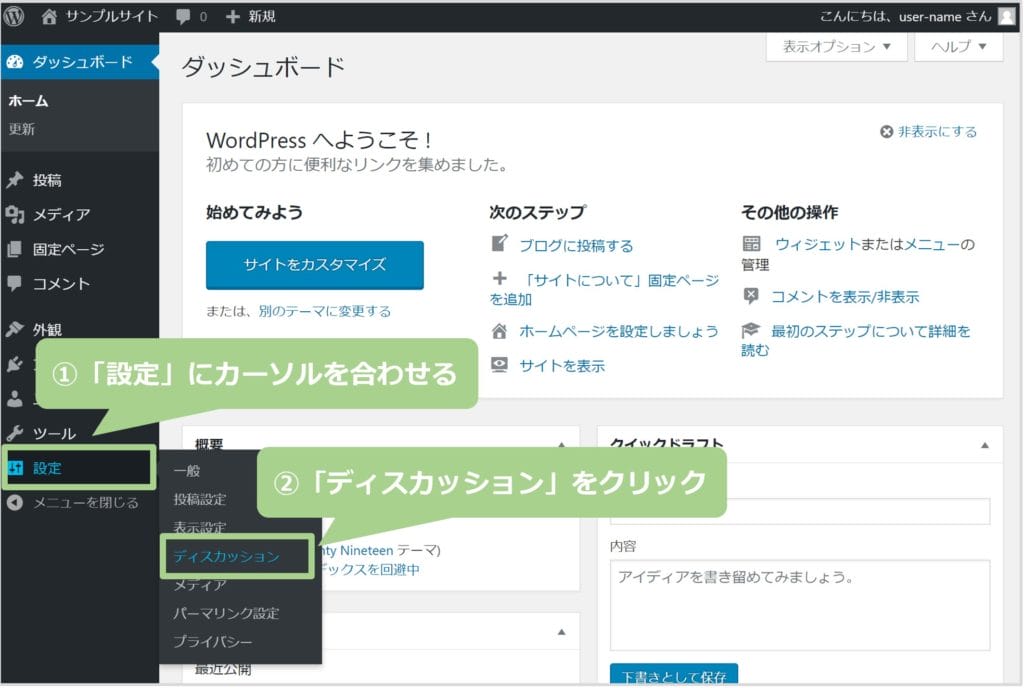Click the monitor icon beside サイトを表示
The image size is (1024, 688).
point(500,364)
